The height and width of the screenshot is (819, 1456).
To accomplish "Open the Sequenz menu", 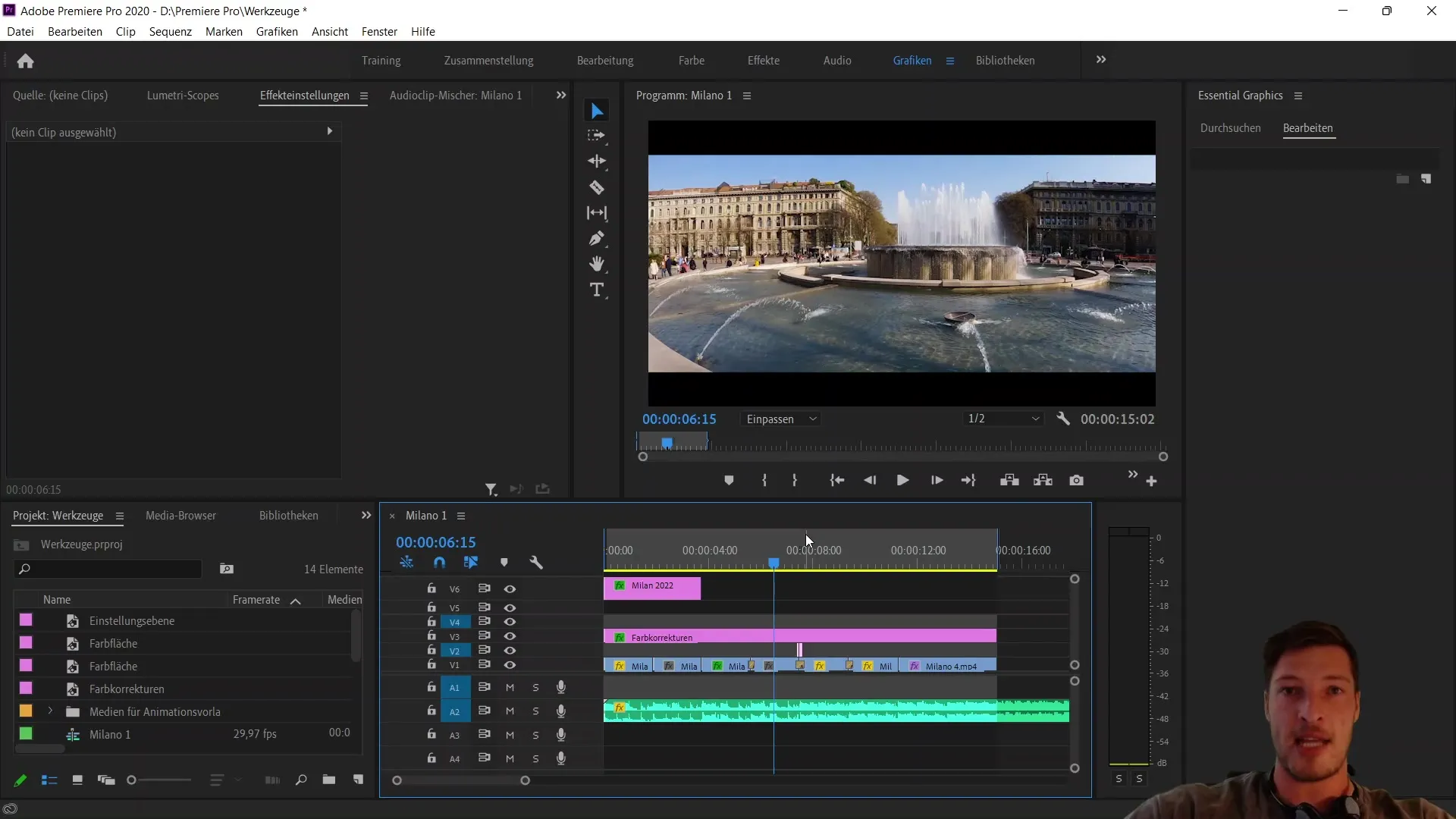I will (171, 32).
